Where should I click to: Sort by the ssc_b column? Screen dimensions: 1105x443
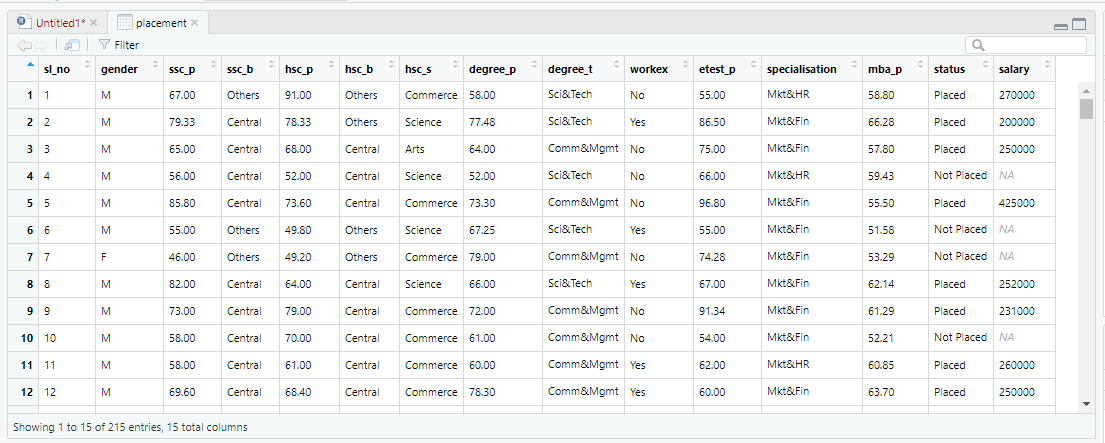250,69
